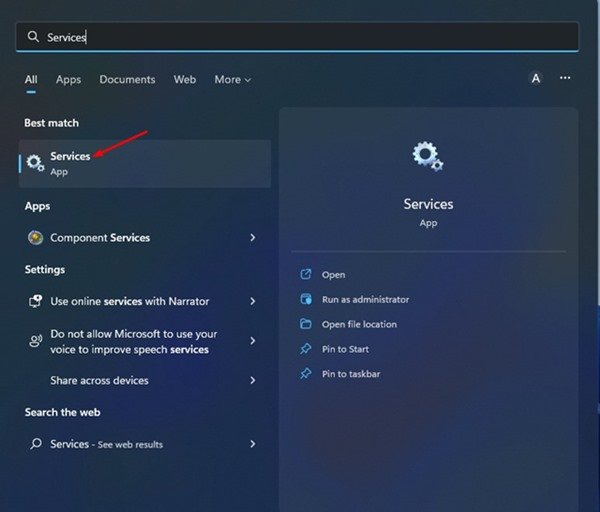Screen dimensions: 600x512
Task: Expand the Narrator online services result chevron
Action: pyautogui.click(x=253, y=301)
